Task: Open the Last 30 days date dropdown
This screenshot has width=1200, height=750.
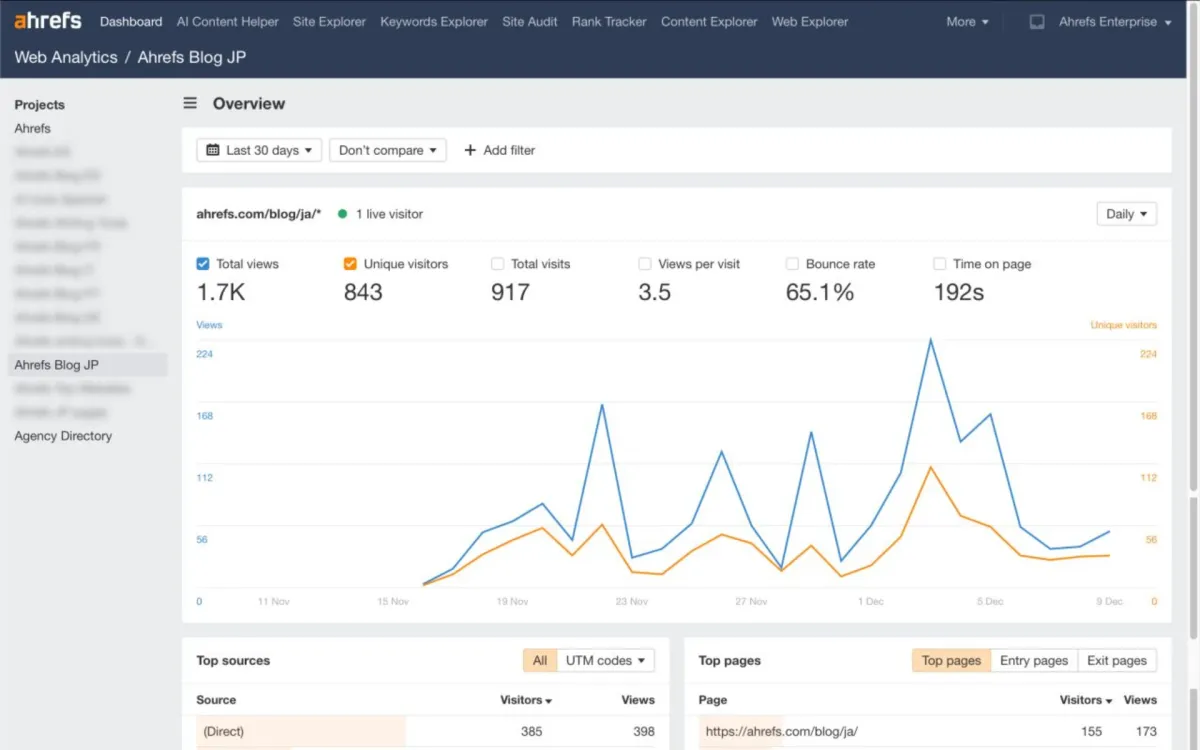Action: (x=258, y=149)
